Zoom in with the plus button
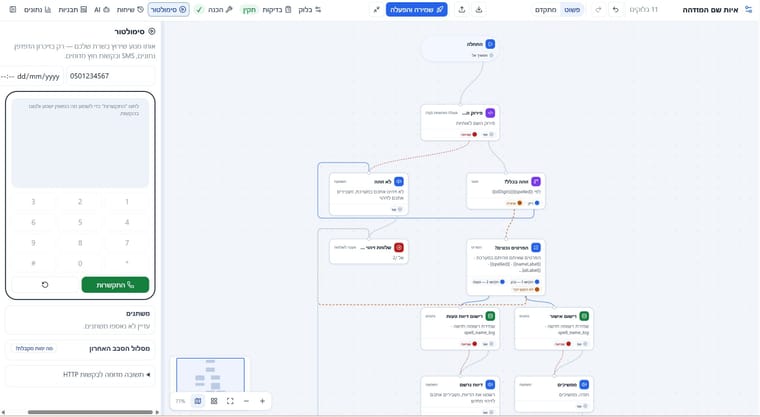The height and width of the screenshot is (417, 760). point(262,401)
